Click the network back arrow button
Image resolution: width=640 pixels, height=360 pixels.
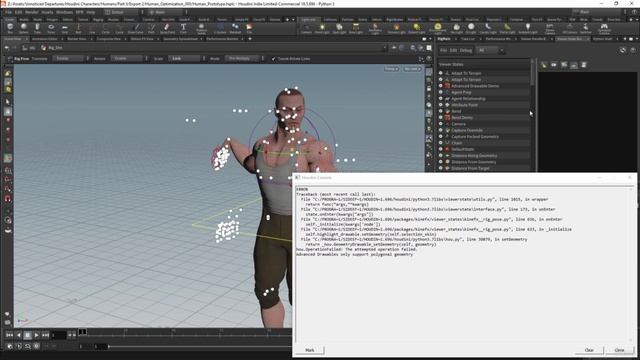[x=7, y=48]
